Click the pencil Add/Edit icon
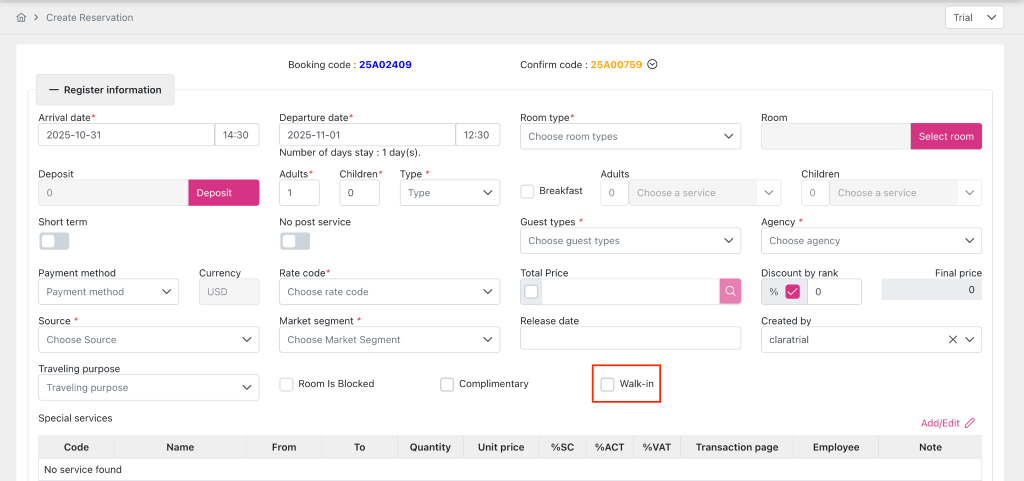The image size is (1024, 481). (969, 423)
